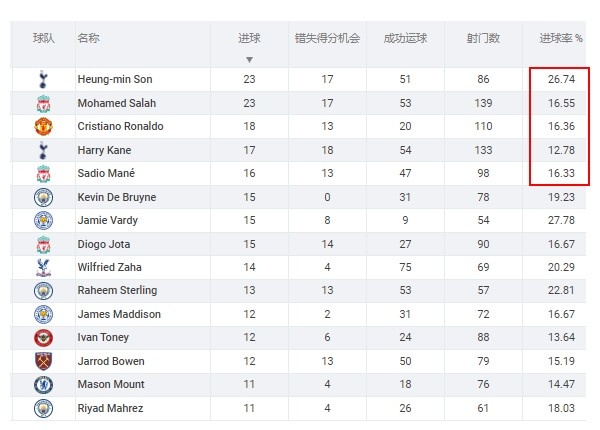The image size is (600, 430).
Task: Click the 名称 column header
Action: 88,38
